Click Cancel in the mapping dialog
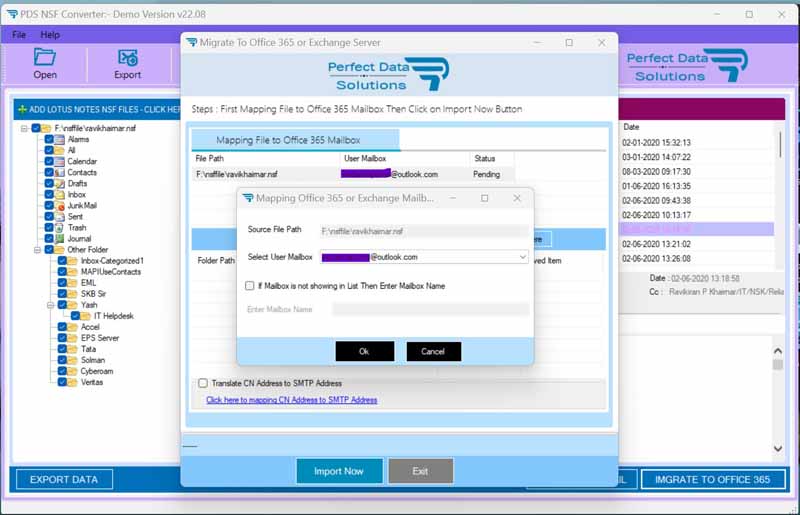The width and height of the screenshot is (800, 515). click(433, 351)
